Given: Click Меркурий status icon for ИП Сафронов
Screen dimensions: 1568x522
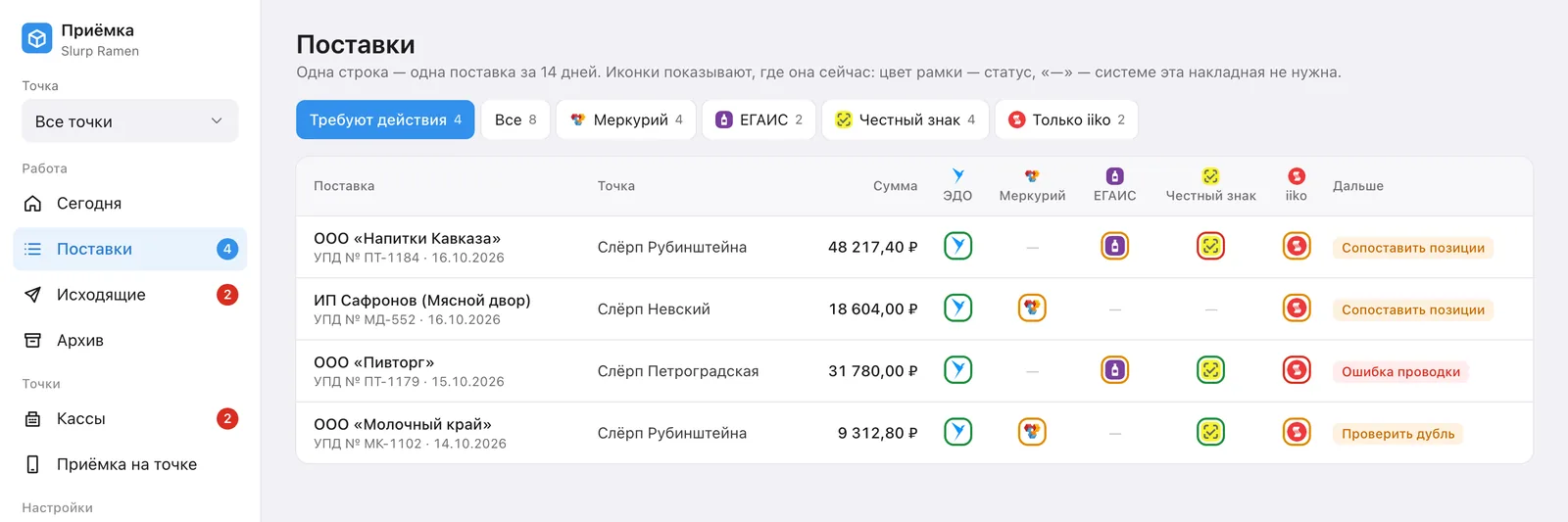Looking at the screenshot, I should click(1032, 308).
